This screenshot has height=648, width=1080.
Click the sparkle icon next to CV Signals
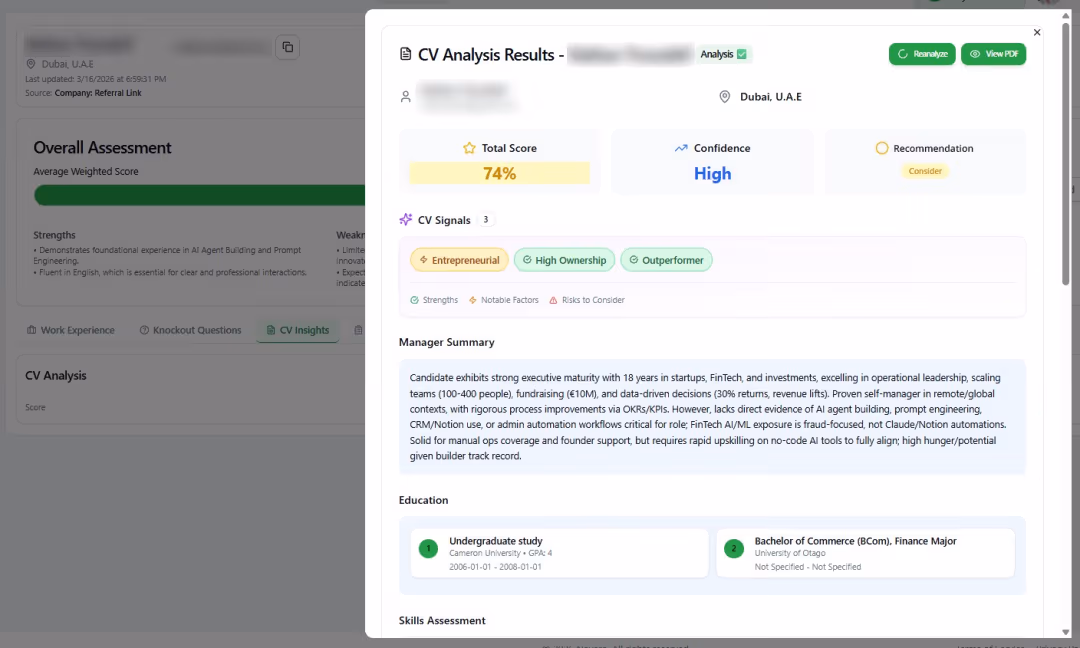coord(406,219)
